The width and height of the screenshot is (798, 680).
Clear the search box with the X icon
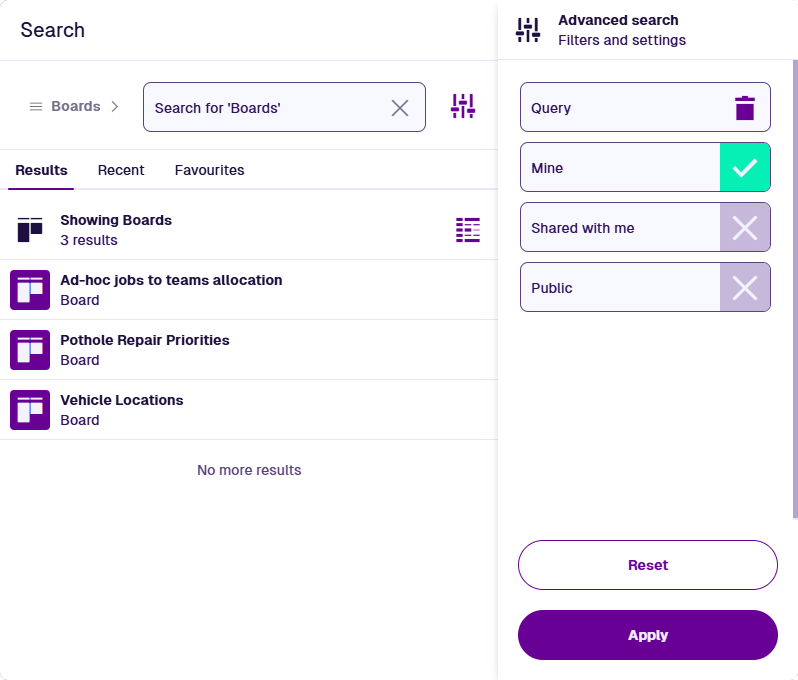click(400, 108)
